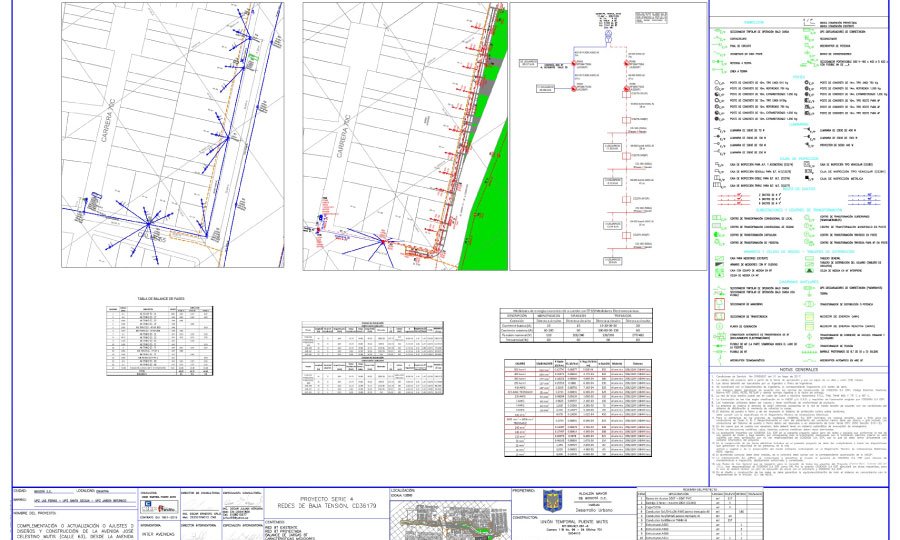Select the green box symbol in the left plan
This screenshot has width=900, height=540.
253,59
